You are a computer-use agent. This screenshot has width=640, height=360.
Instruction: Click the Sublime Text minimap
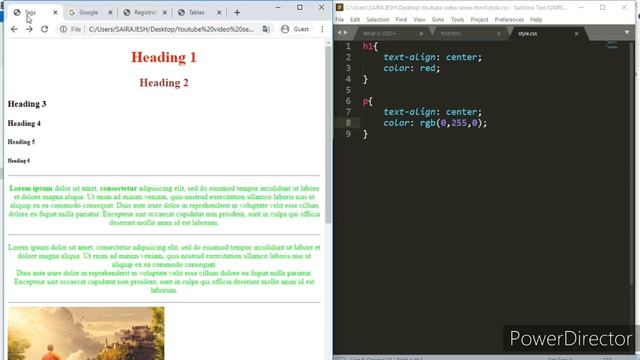coord(612,45)
